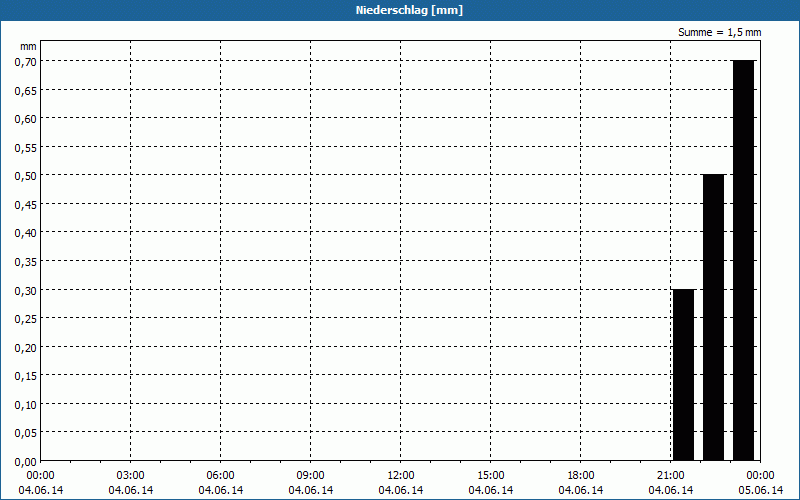Screen dimensions: 800x500
Task: Click the Summe = 1,5 mm label
Action: [719, 32]
